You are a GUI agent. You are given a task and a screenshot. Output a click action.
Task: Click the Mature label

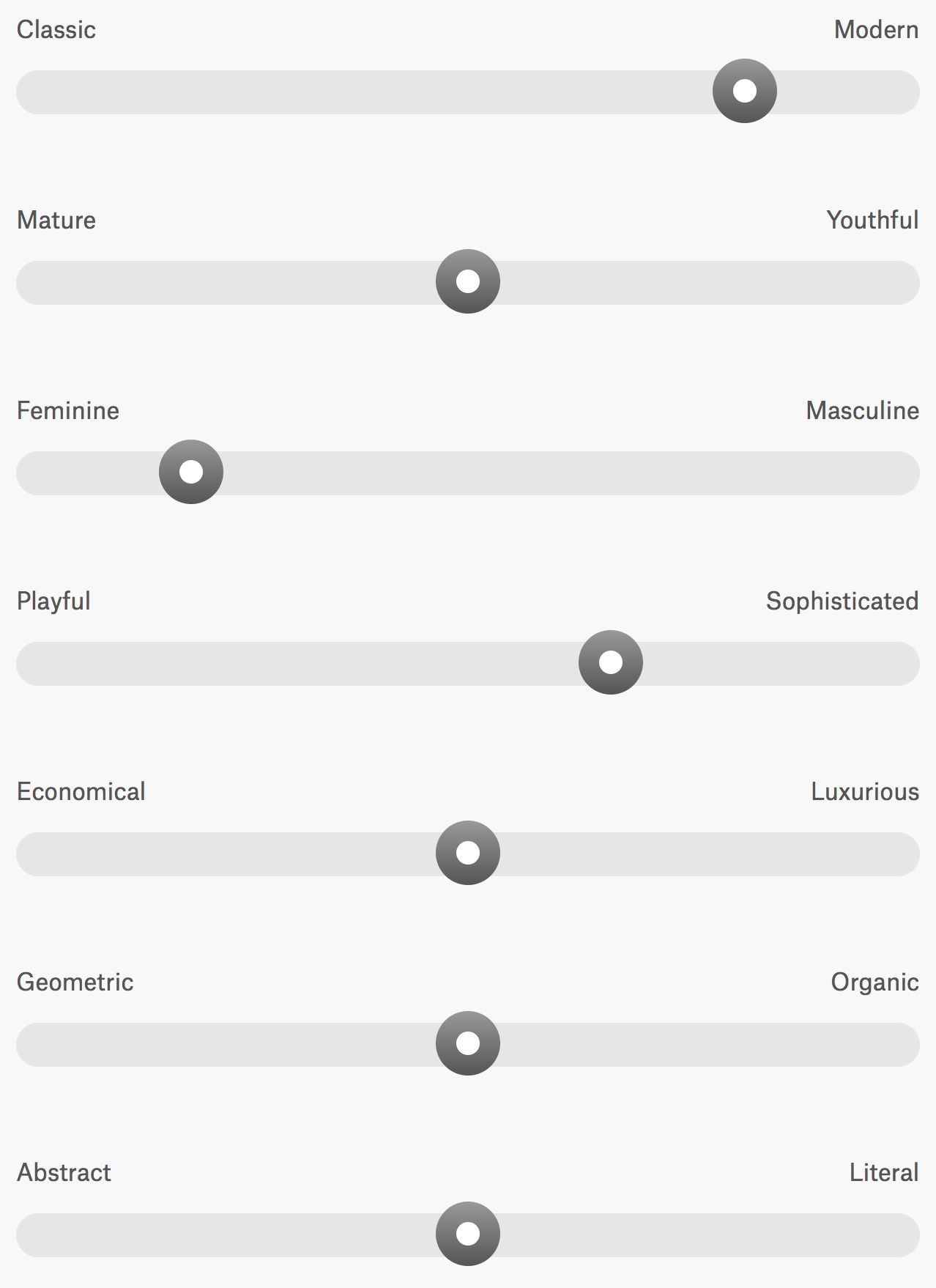coord(56,221)
